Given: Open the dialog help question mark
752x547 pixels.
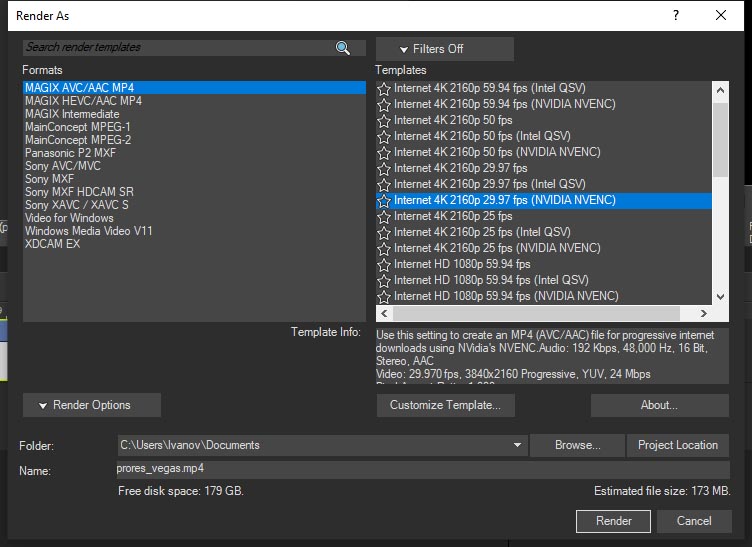Looking at the screenshot, I should [x=676, y=16].
